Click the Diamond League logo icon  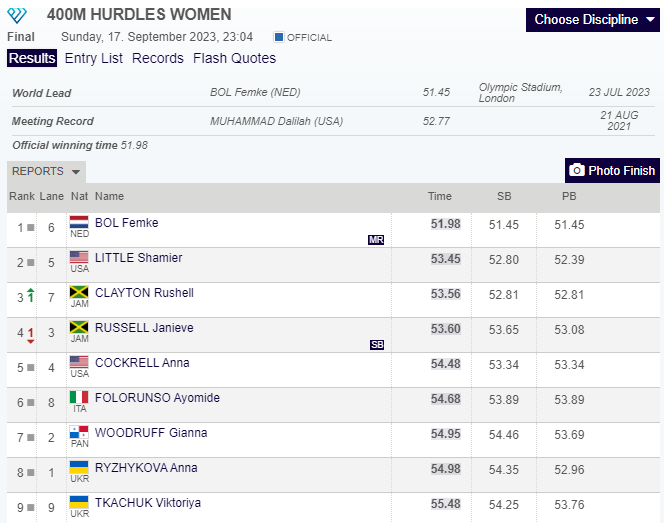21,16
